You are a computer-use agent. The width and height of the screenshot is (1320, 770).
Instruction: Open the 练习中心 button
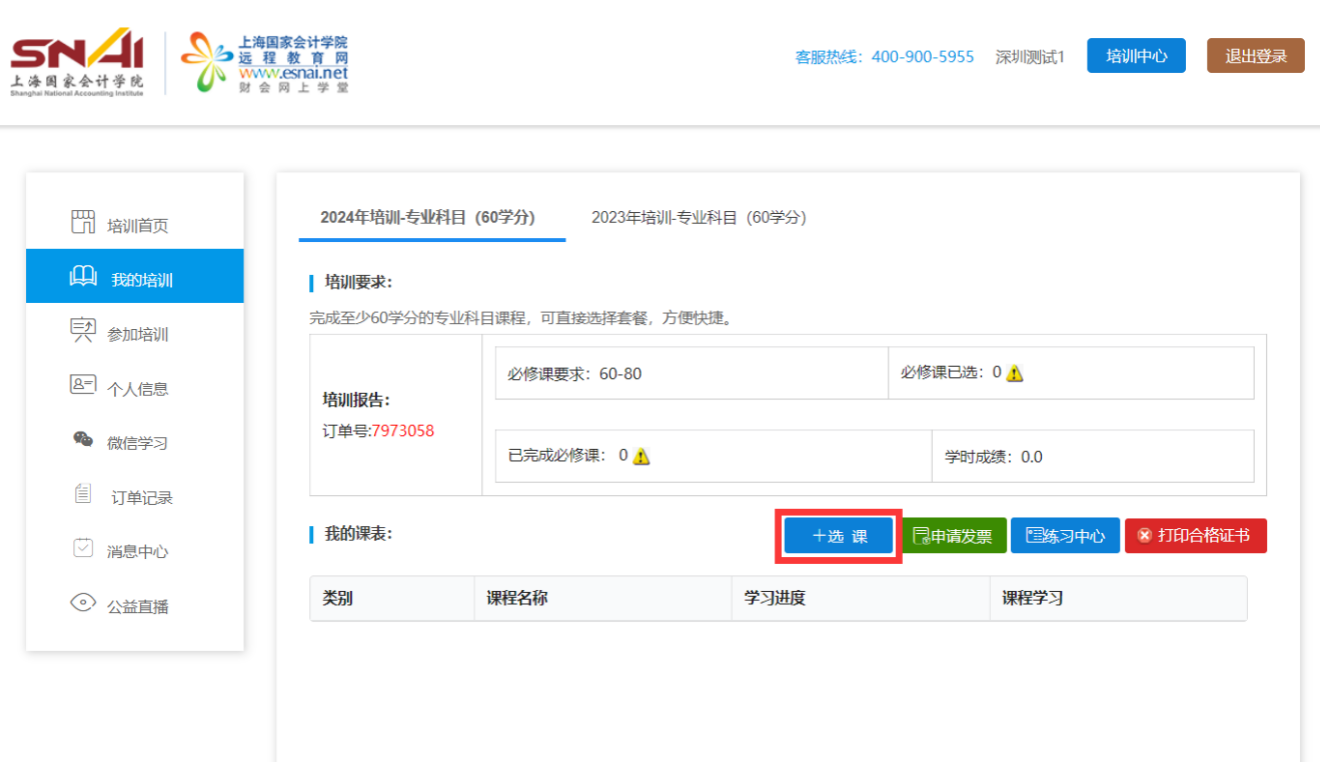click(1065, 536)
